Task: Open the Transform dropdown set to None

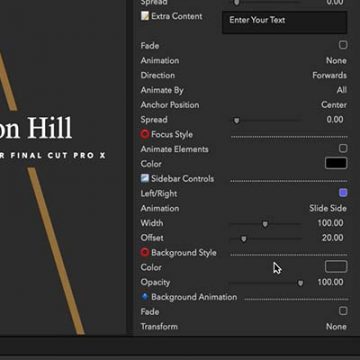Action: click(x=336, y=326)
